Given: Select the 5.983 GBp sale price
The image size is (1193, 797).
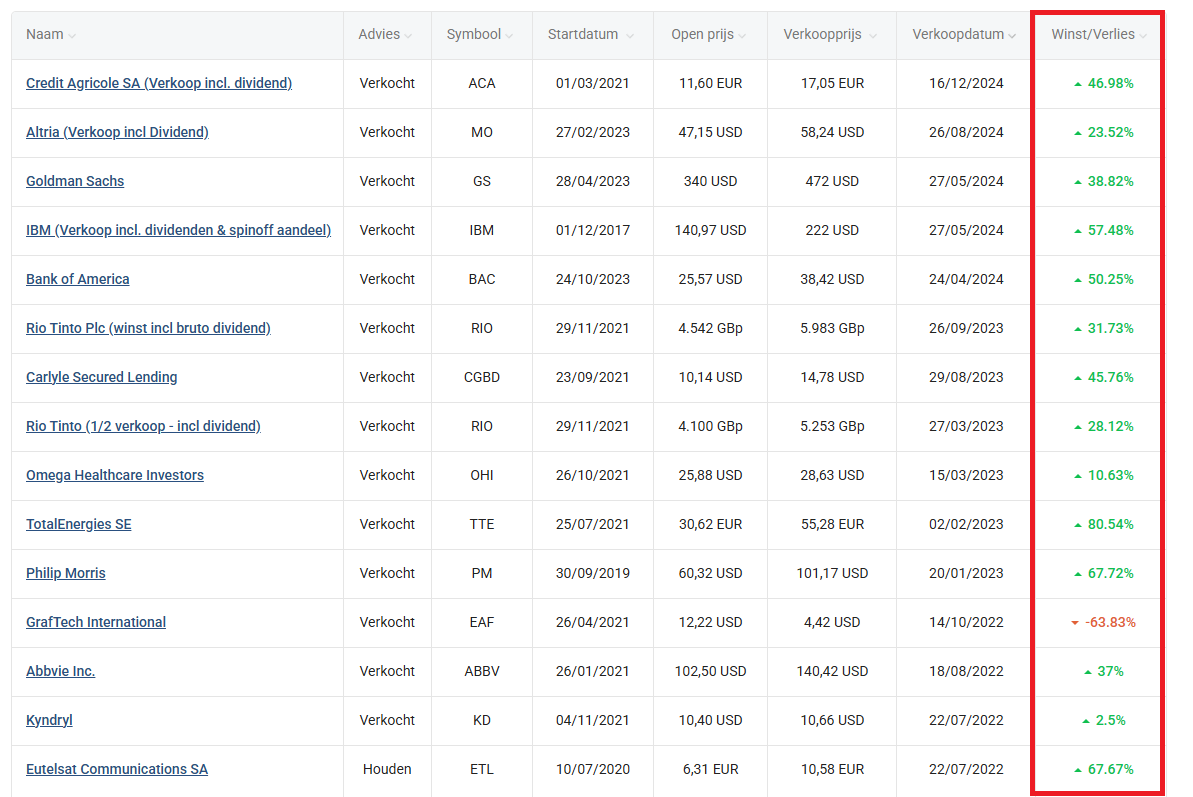Looking at the screenshot, I should click(x=832, y=328).
